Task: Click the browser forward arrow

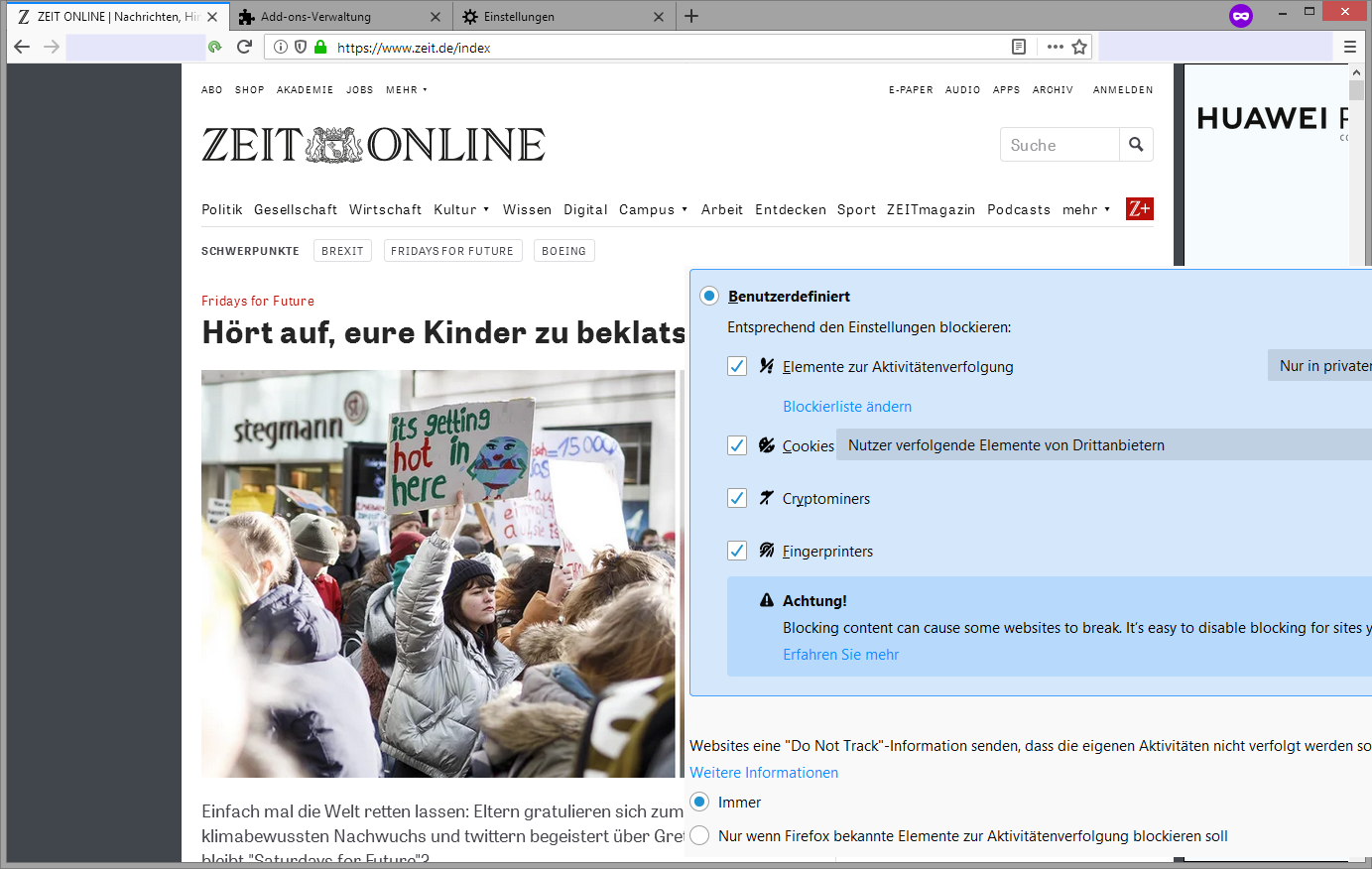Action: (x=52, y=47)
